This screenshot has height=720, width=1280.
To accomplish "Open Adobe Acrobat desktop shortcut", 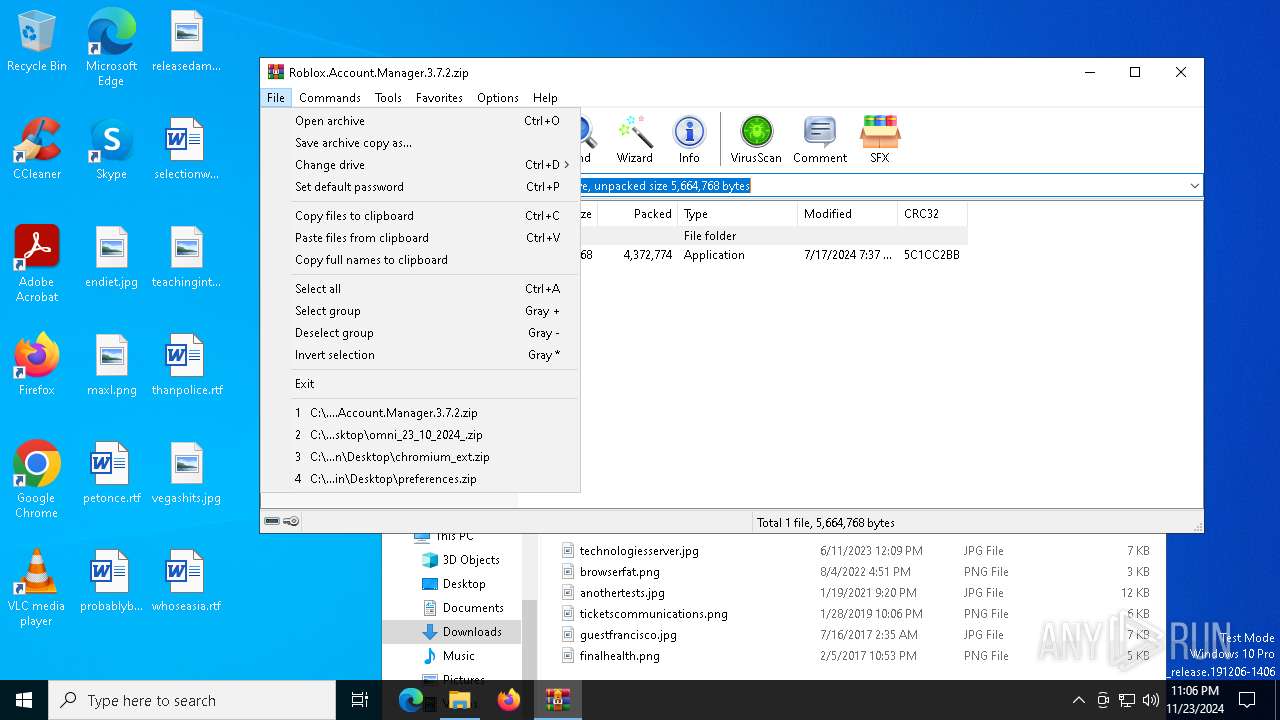I will tap(37, 263).
